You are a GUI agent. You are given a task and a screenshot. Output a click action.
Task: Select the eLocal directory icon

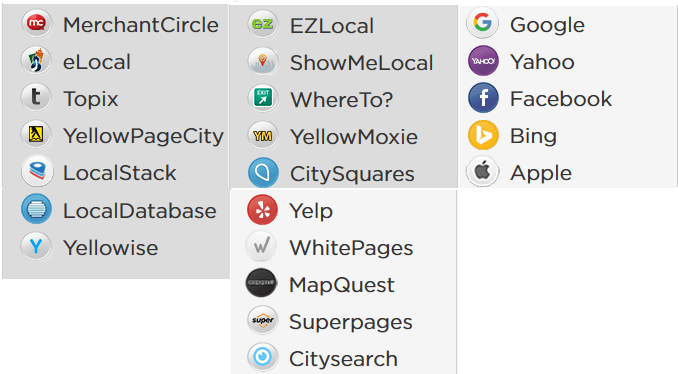36,61
